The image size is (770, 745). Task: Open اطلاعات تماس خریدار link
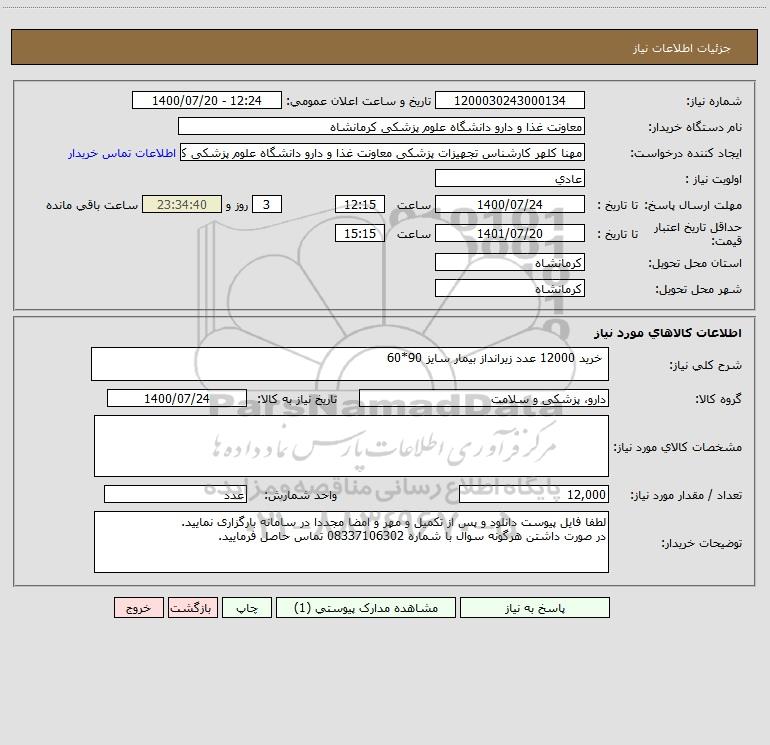(122, 153)
